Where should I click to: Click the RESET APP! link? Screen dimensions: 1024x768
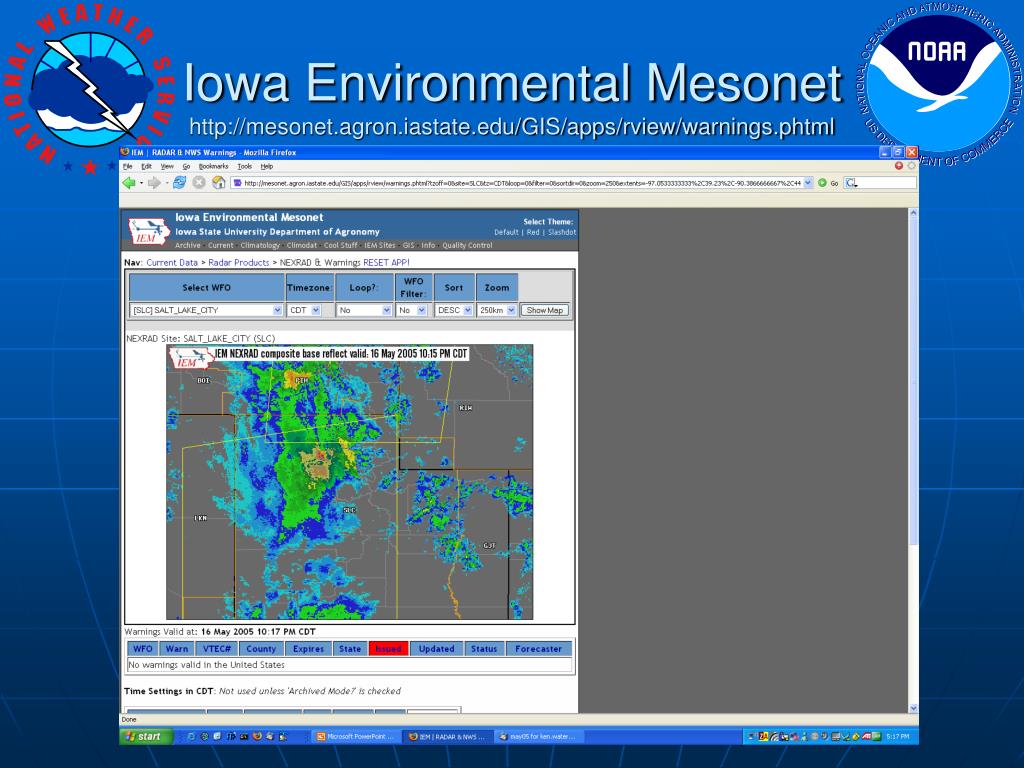(386, 263)
